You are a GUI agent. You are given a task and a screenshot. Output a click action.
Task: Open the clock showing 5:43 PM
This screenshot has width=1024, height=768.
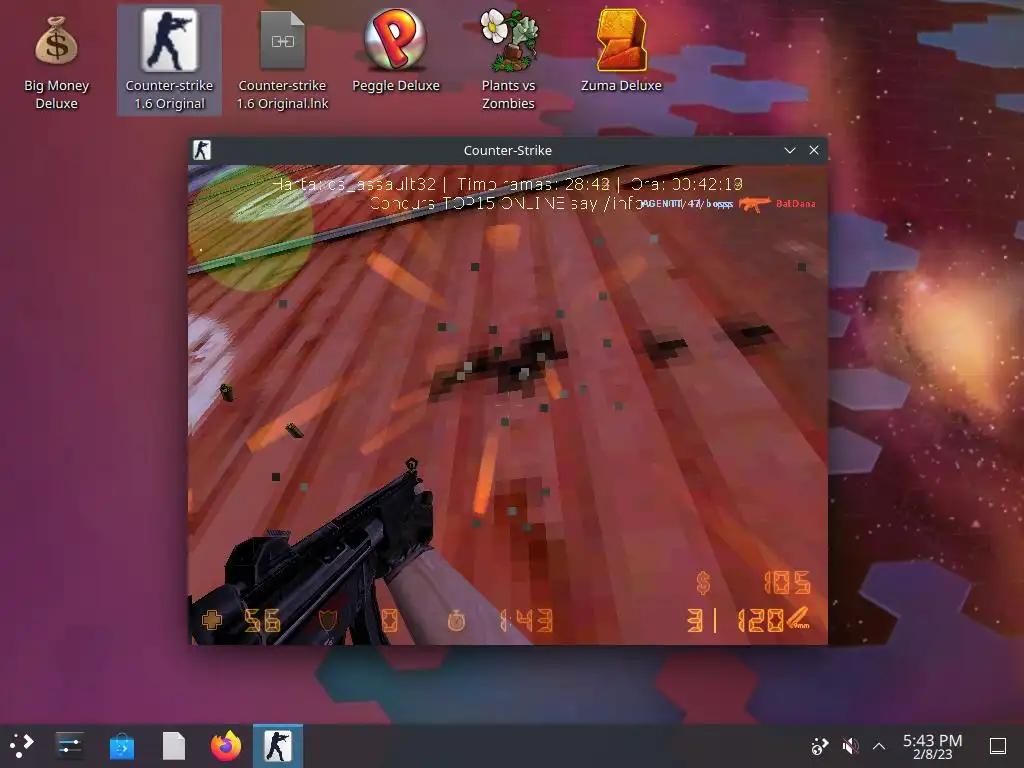[933, 746]
